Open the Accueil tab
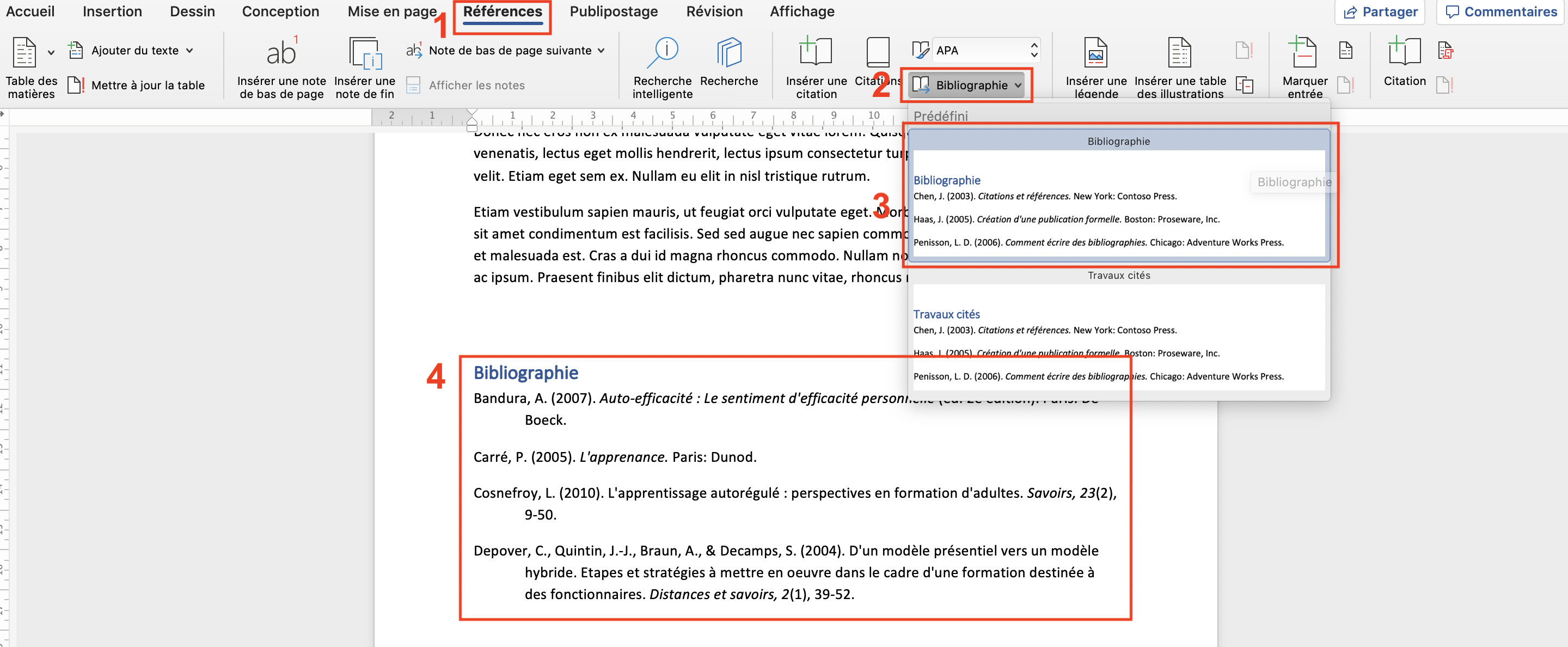Image resolution: width=1568 pixels, height=647 pixels. pyautogui.click(x=30, y=11)
